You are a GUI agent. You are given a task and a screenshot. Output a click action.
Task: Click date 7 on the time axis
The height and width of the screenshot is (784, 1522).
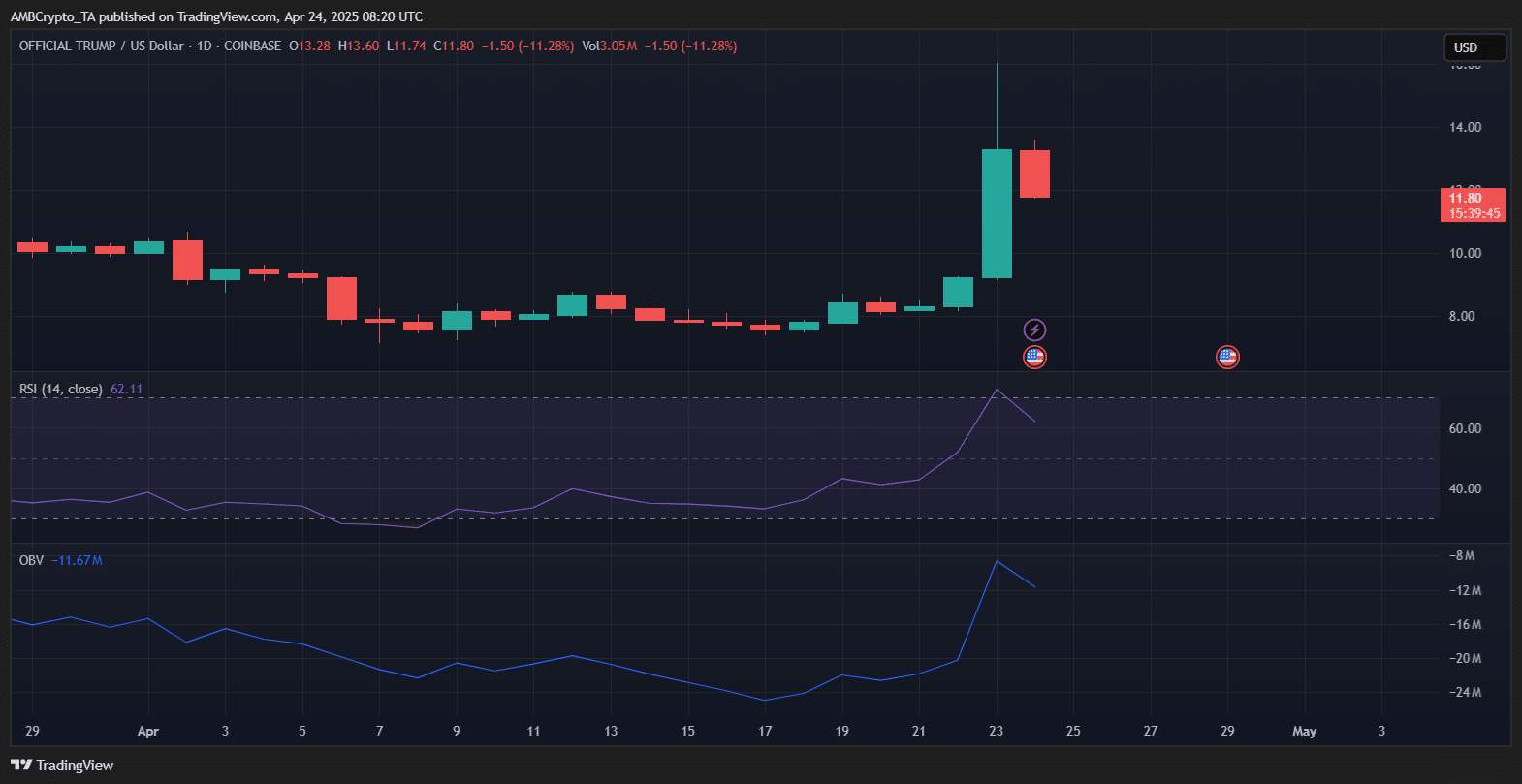pyautogui.click(x=379, y=731)
